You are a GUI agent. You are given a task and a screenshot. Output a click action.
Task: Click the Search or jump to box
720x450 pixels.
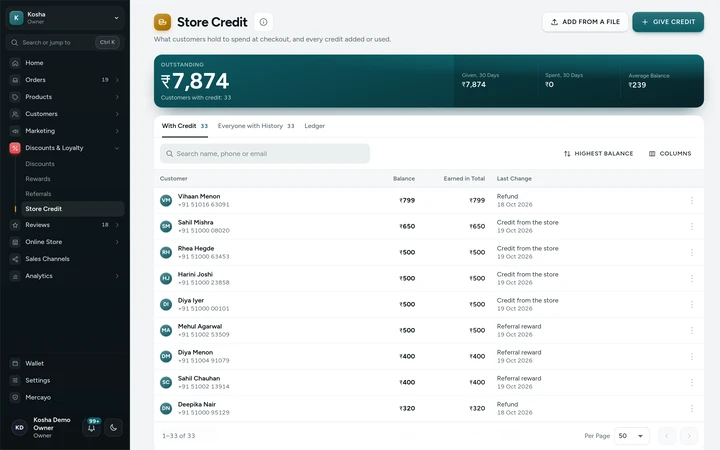pos(65,42)
